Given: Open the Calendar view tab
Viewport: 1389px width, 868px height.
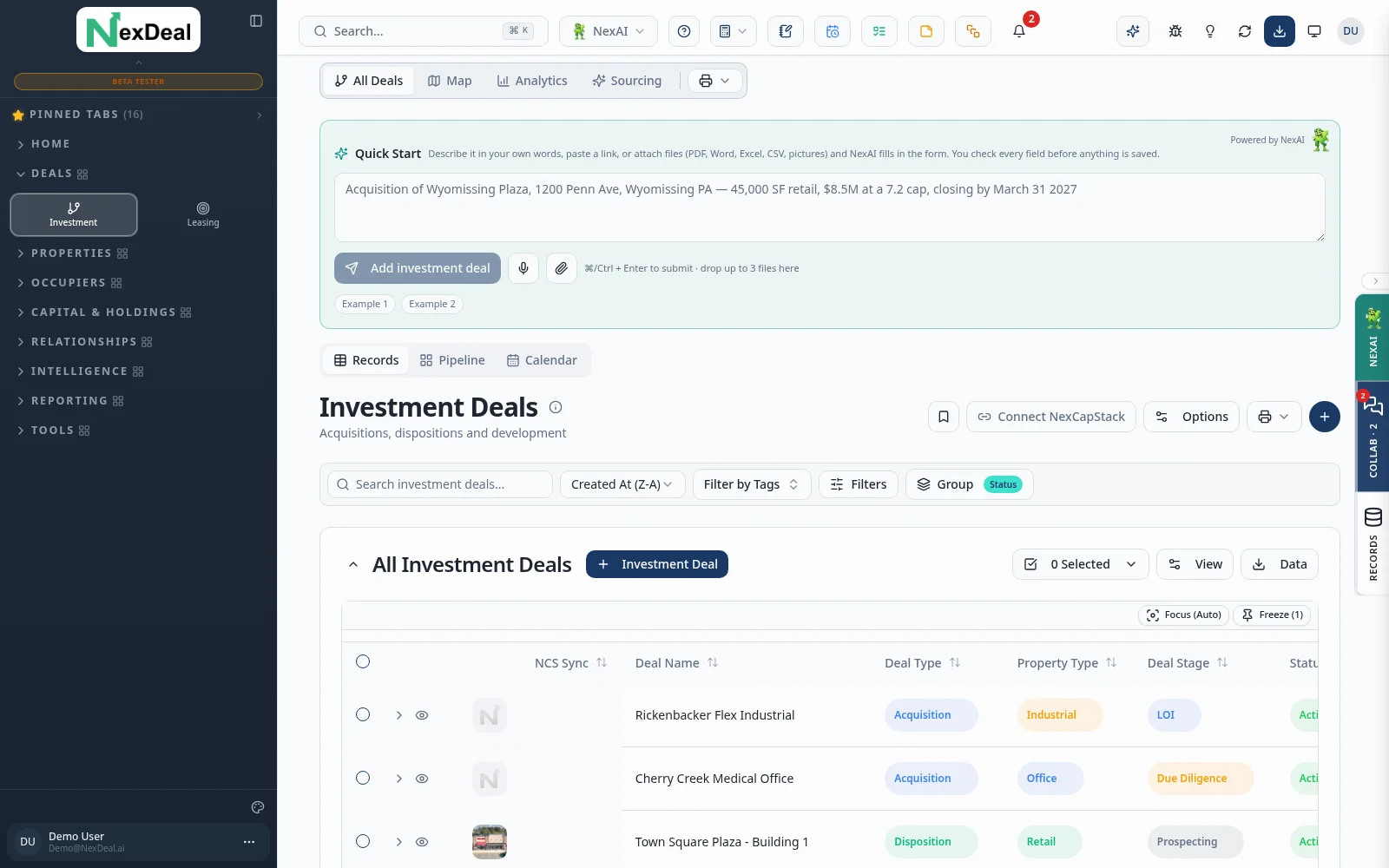Looking at the screenshot, I should point(542,360).
